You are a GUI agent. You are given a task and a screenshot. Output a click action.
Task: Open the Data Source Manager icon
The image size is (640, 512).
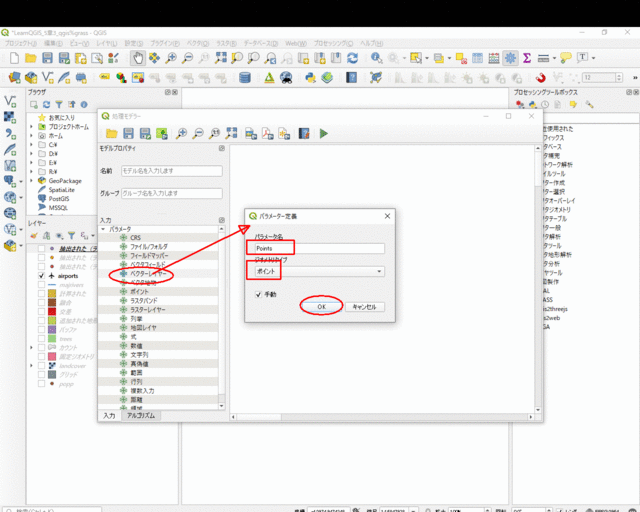[14, 78]
